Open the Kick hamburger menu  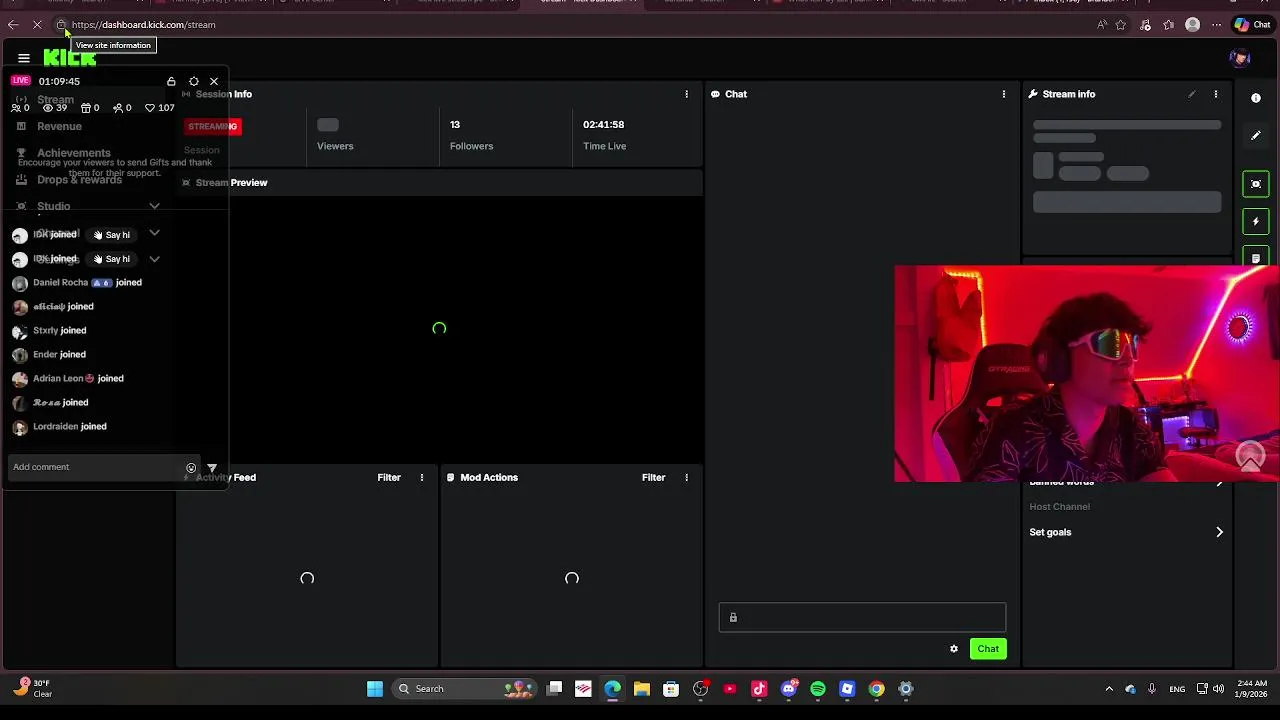coord(24,58)
